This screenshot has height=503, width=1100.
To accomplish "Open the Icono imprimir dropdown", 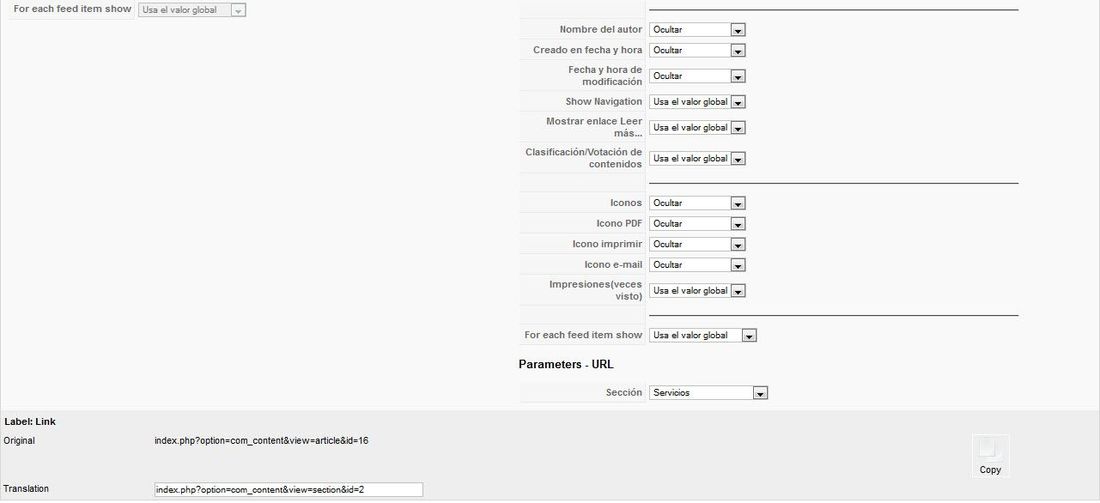I will coord(697,244).
